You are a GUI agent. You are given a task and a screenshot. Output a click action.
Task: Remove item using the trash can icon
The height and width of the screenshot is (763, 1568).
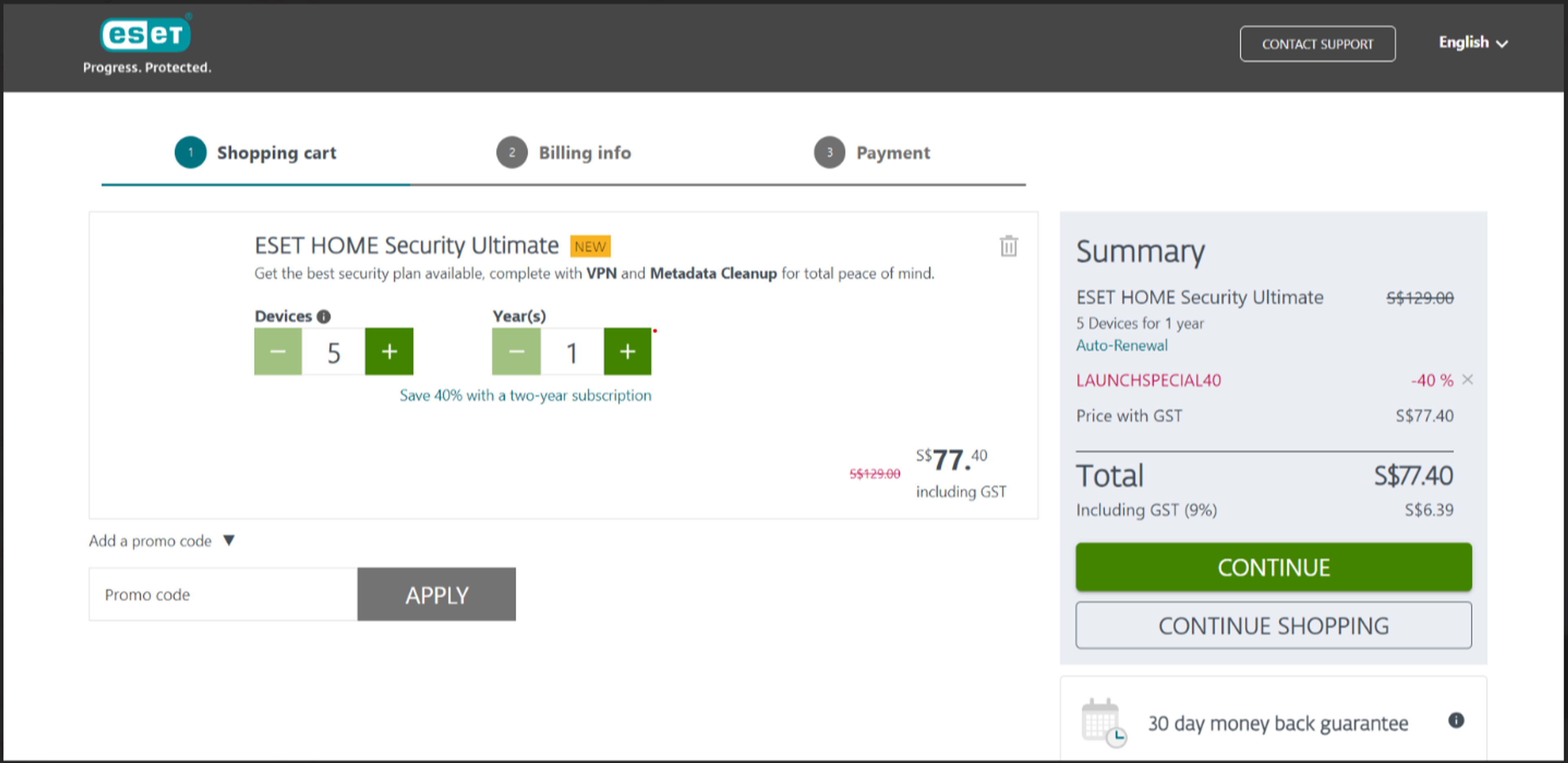tap(1009, 246)
